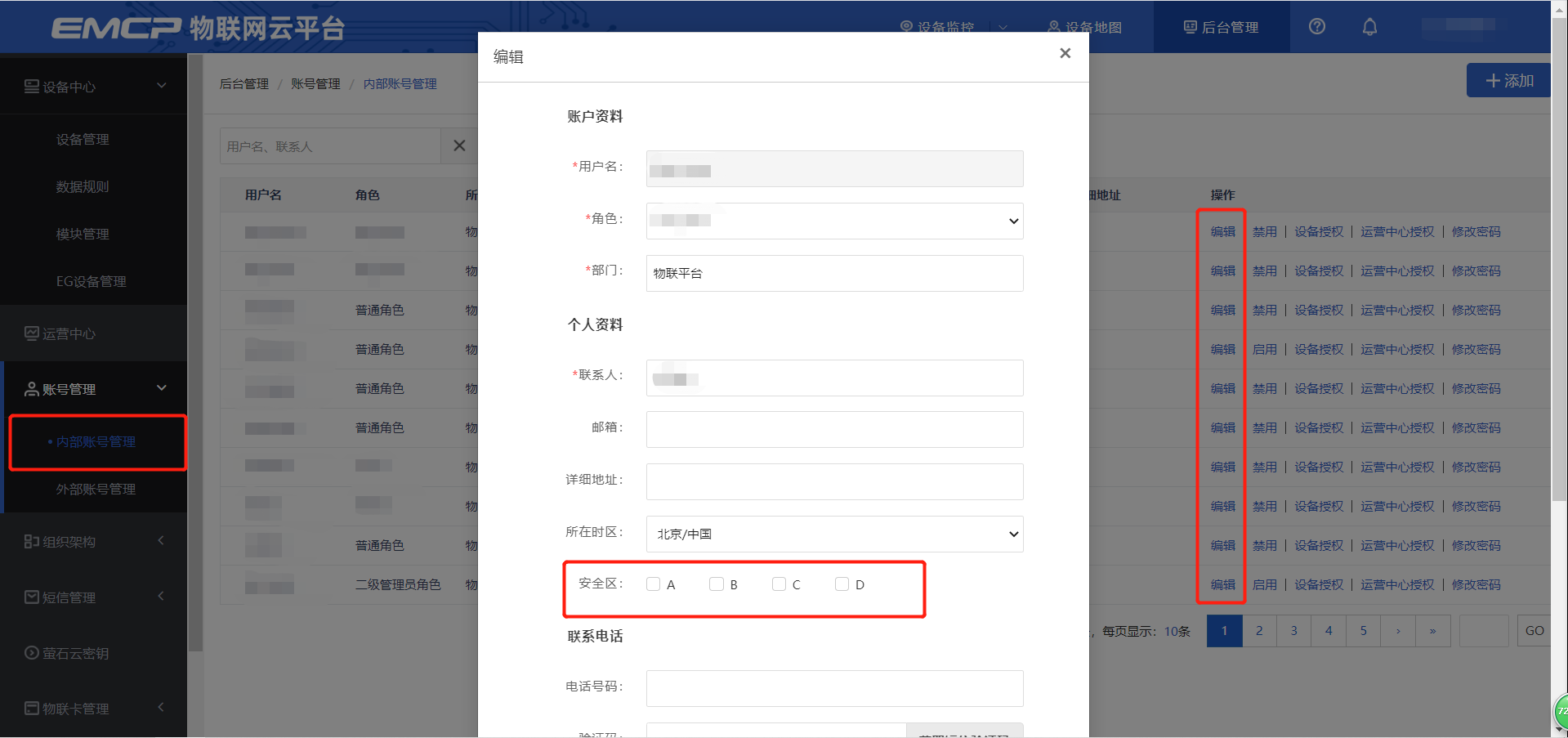Open 设备监控 in top navigation

tap(937, 27)
